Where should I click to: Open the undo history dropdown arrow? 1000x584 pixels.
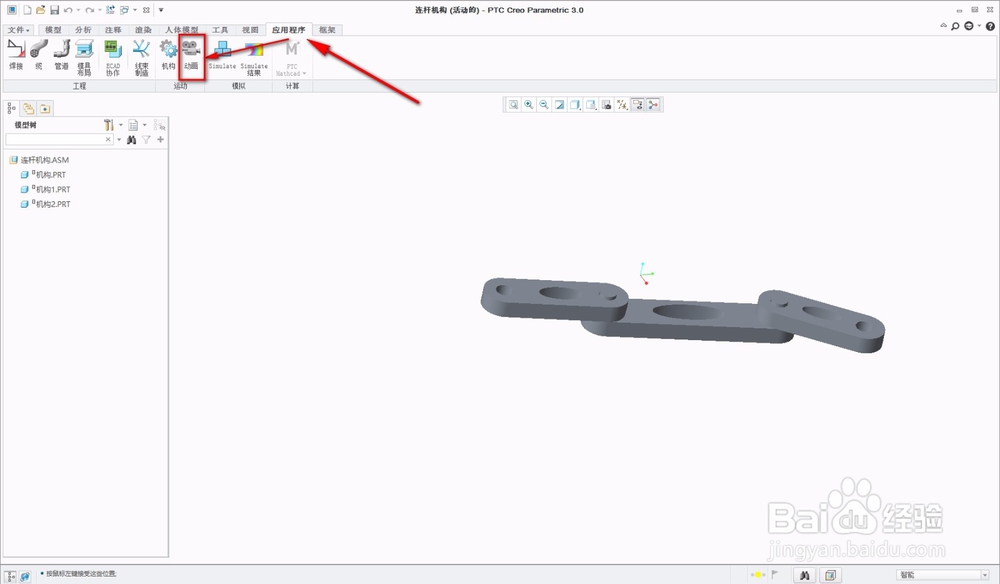(78, 10)
